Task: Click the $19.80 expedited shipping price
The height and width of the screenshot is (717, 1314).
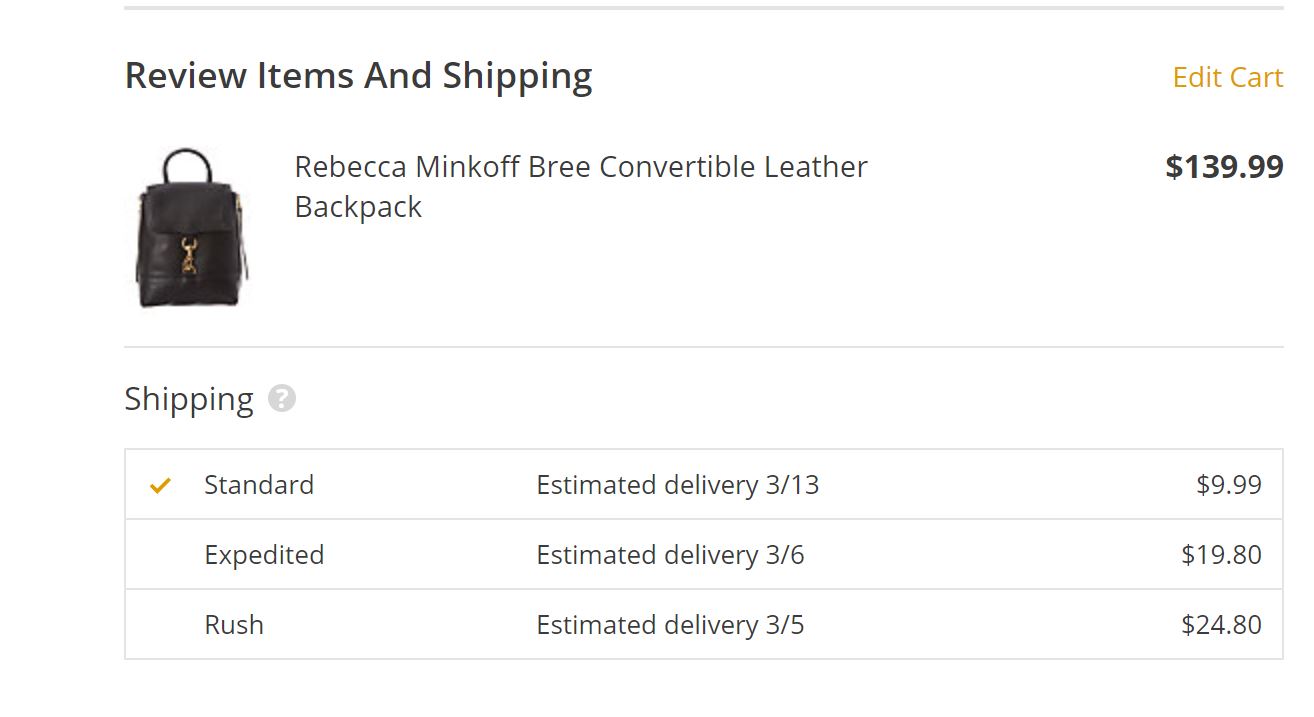Action: click(1221, 555)
